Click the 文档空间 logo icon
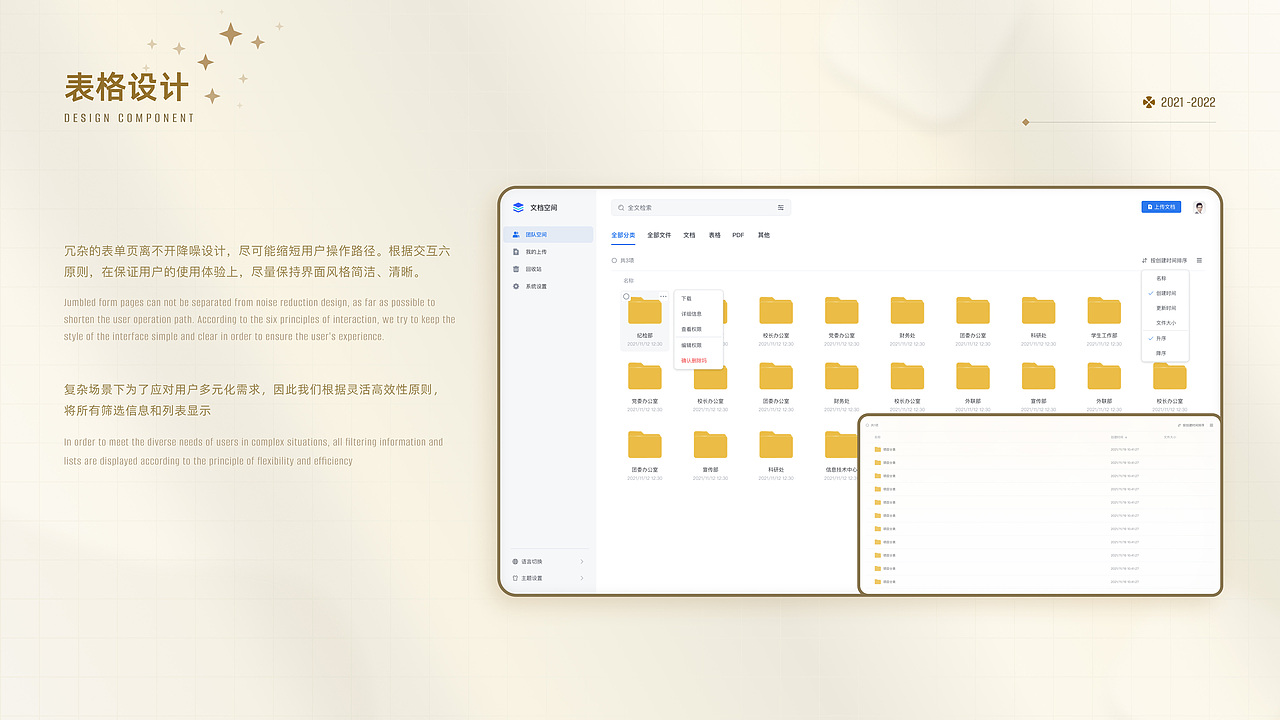Viewport: 1280px width, 720px height. click(x=518, y=207)
